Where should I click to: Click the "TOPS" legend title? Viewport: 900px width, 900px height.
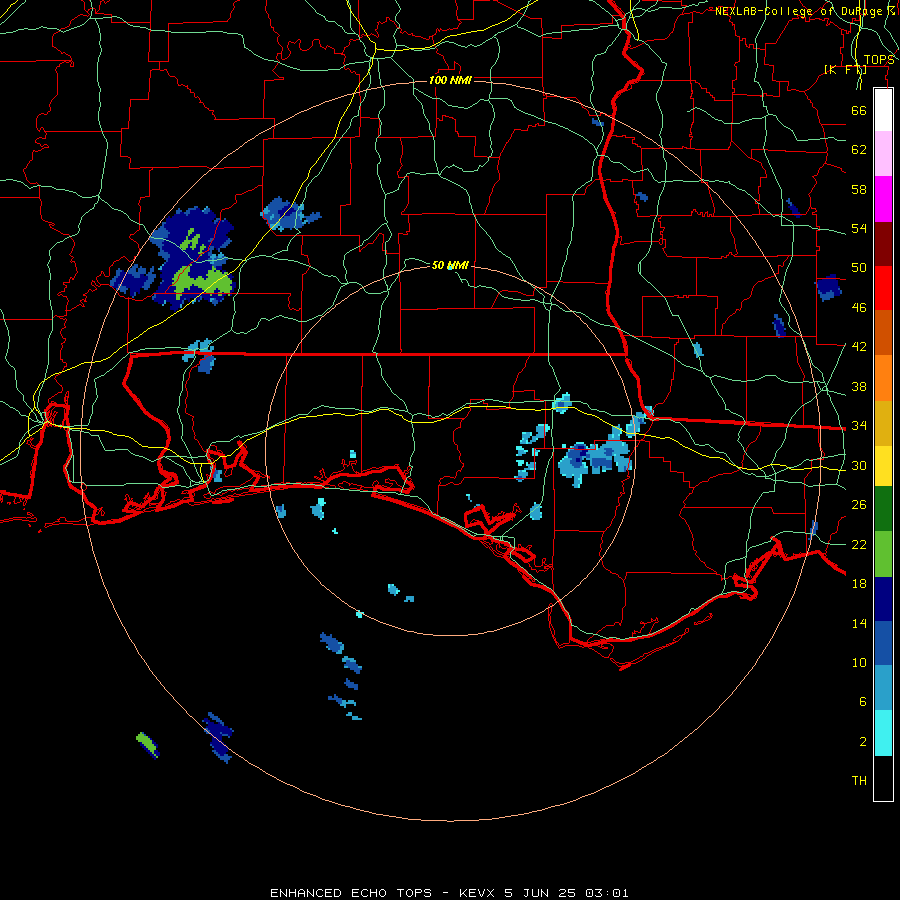pyautogui.click(x=879, y=60)
